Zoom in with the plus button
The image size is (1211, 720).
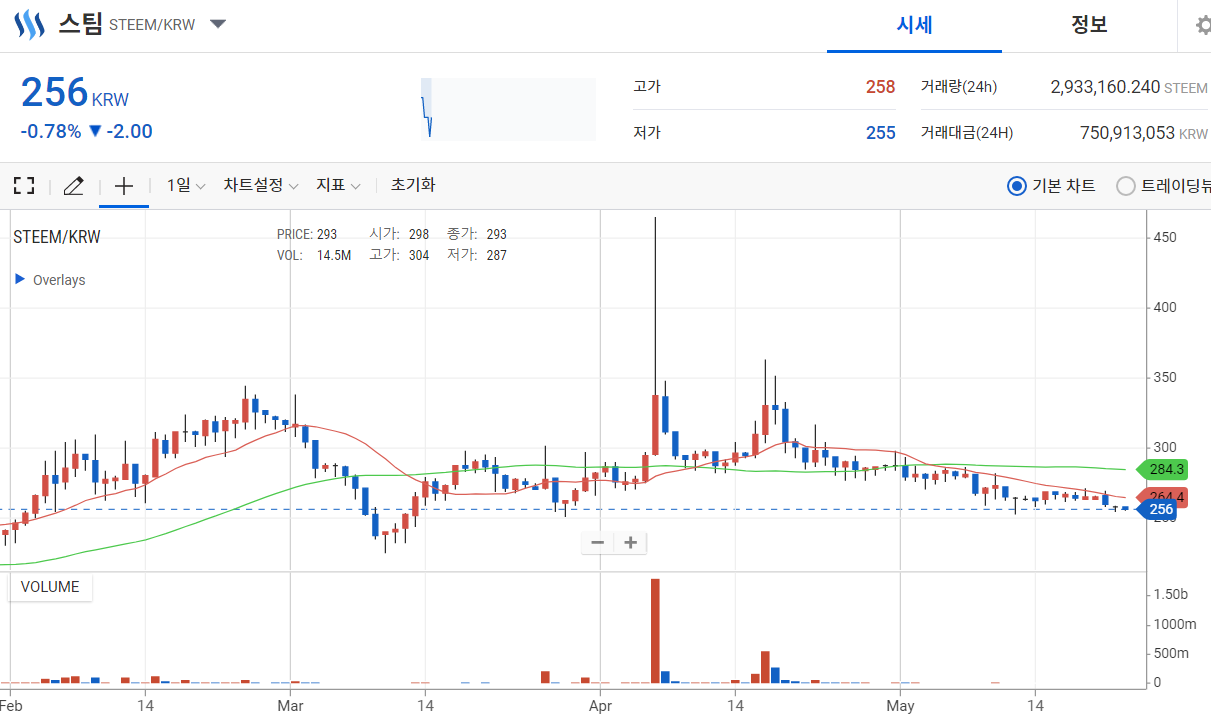631,543
